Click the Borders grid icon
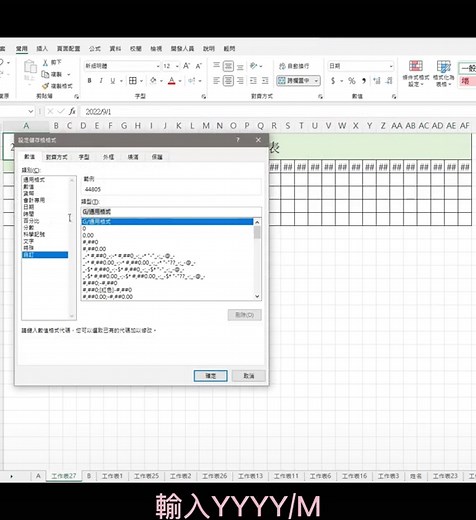The width and height of the screenshot is (476, 520). [133, 81]
